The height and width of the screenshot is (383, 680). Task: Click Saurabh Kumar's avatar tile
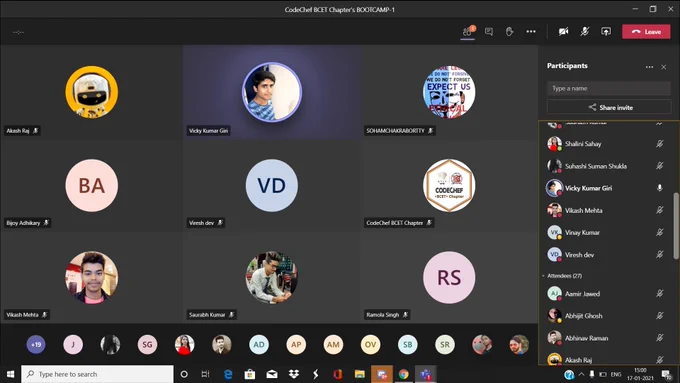click(272, 277)
